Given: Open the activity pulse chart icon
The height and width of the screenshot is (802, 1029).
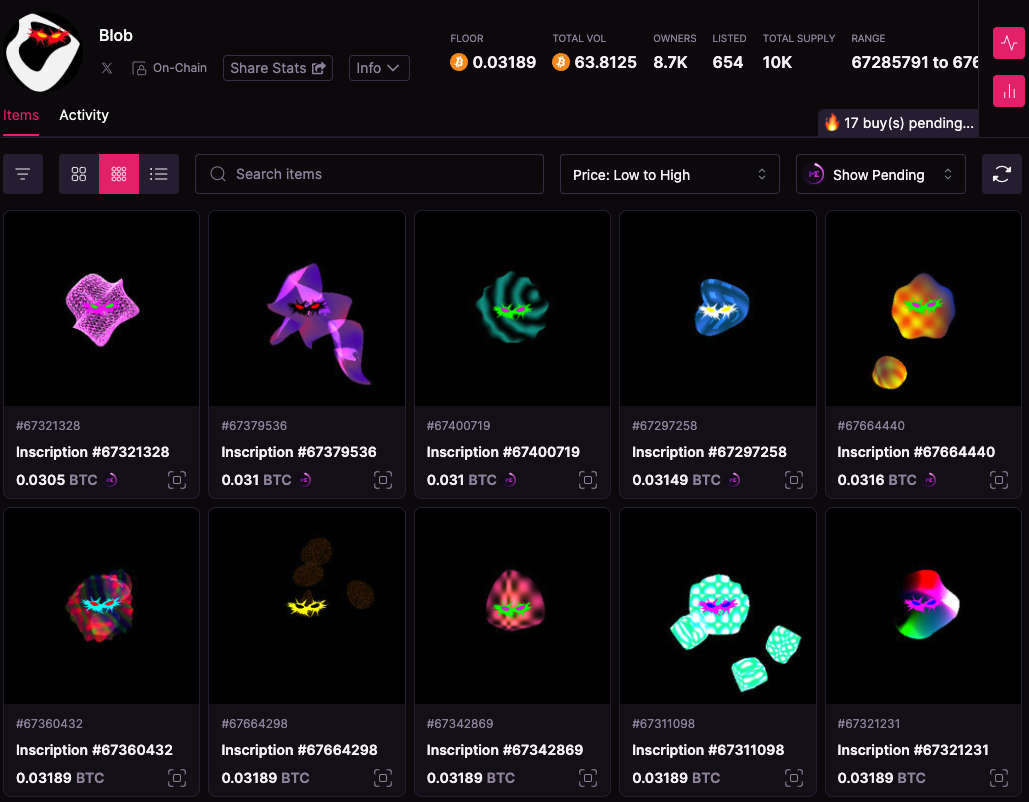Looking at the screenshot, I should 1008,44.
